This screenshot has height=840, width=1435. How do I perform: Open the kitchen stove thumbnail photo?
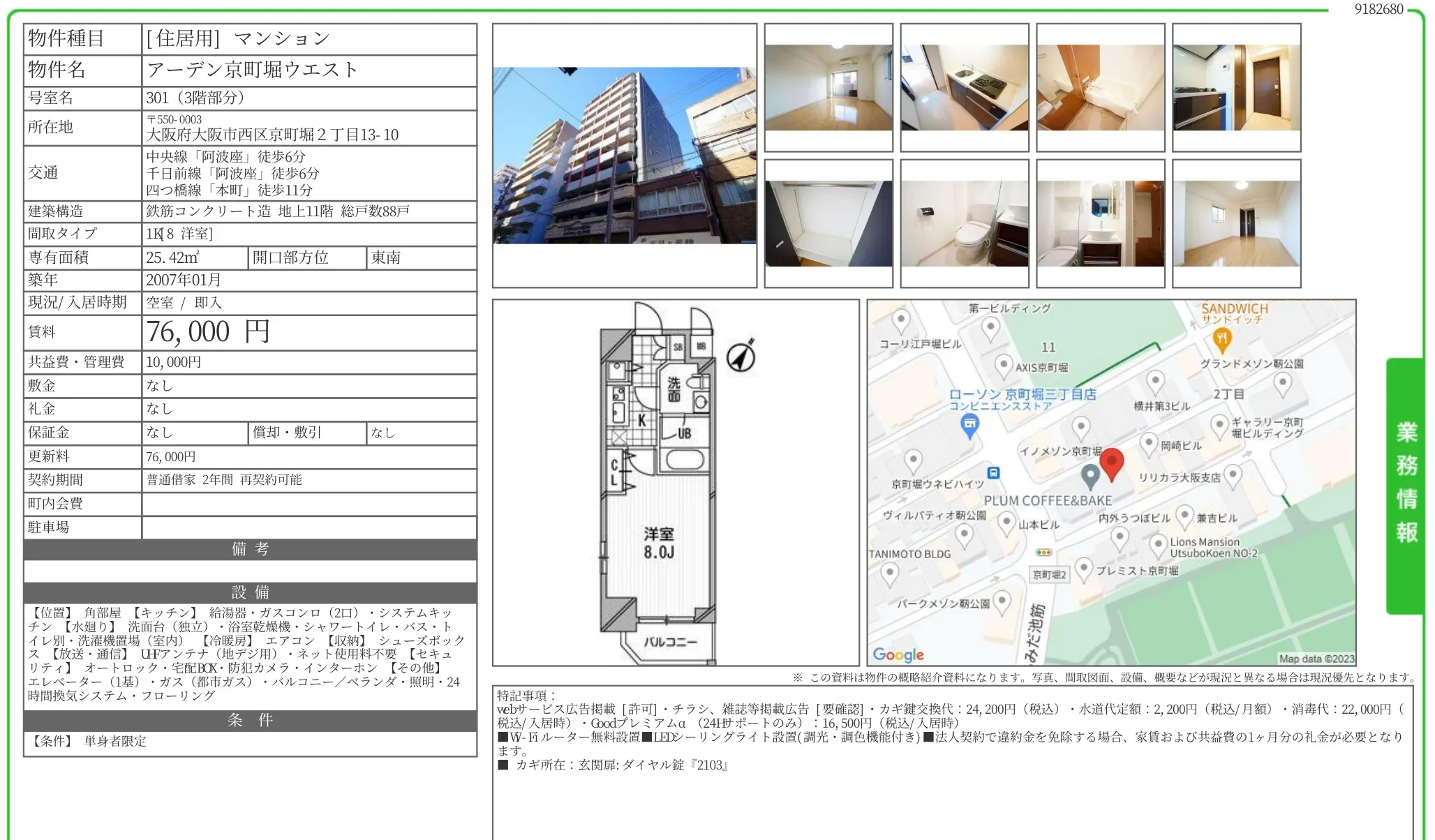click(x=964, y=88)
